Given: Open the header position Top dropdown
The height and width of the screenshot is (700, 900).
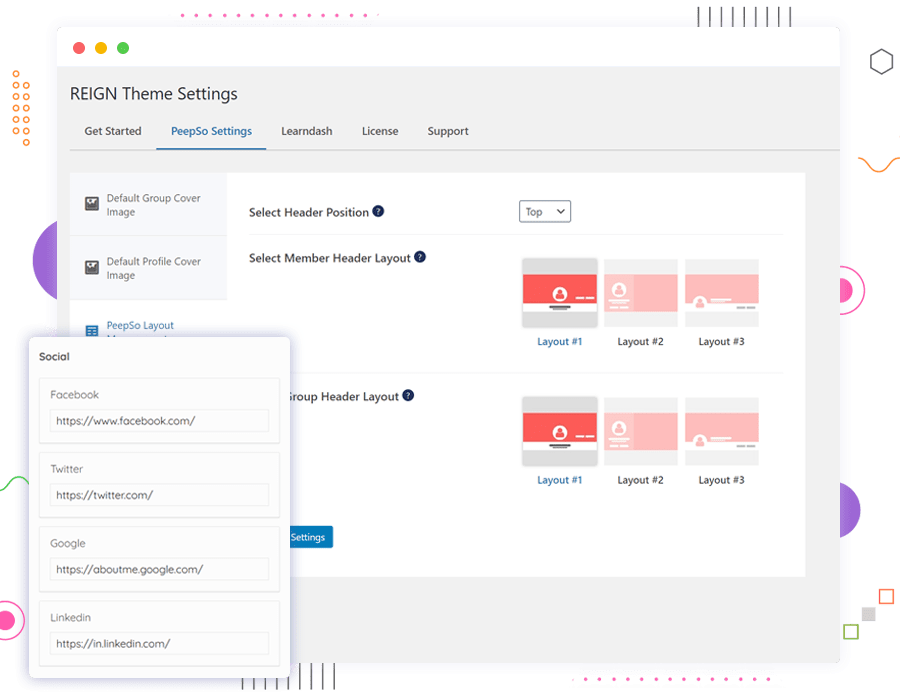Looking at the screenshot, I should click(x=545, y=212).
